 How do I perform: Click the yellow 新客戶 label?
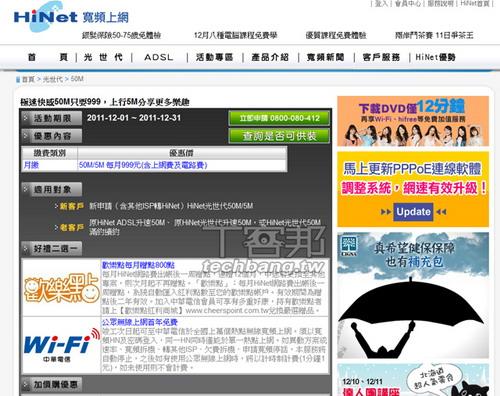coord(71,206)
